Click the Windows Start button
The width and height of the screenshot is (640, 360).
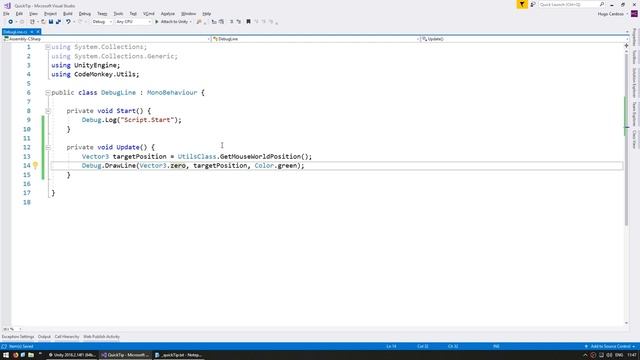[x=6, y=355]
